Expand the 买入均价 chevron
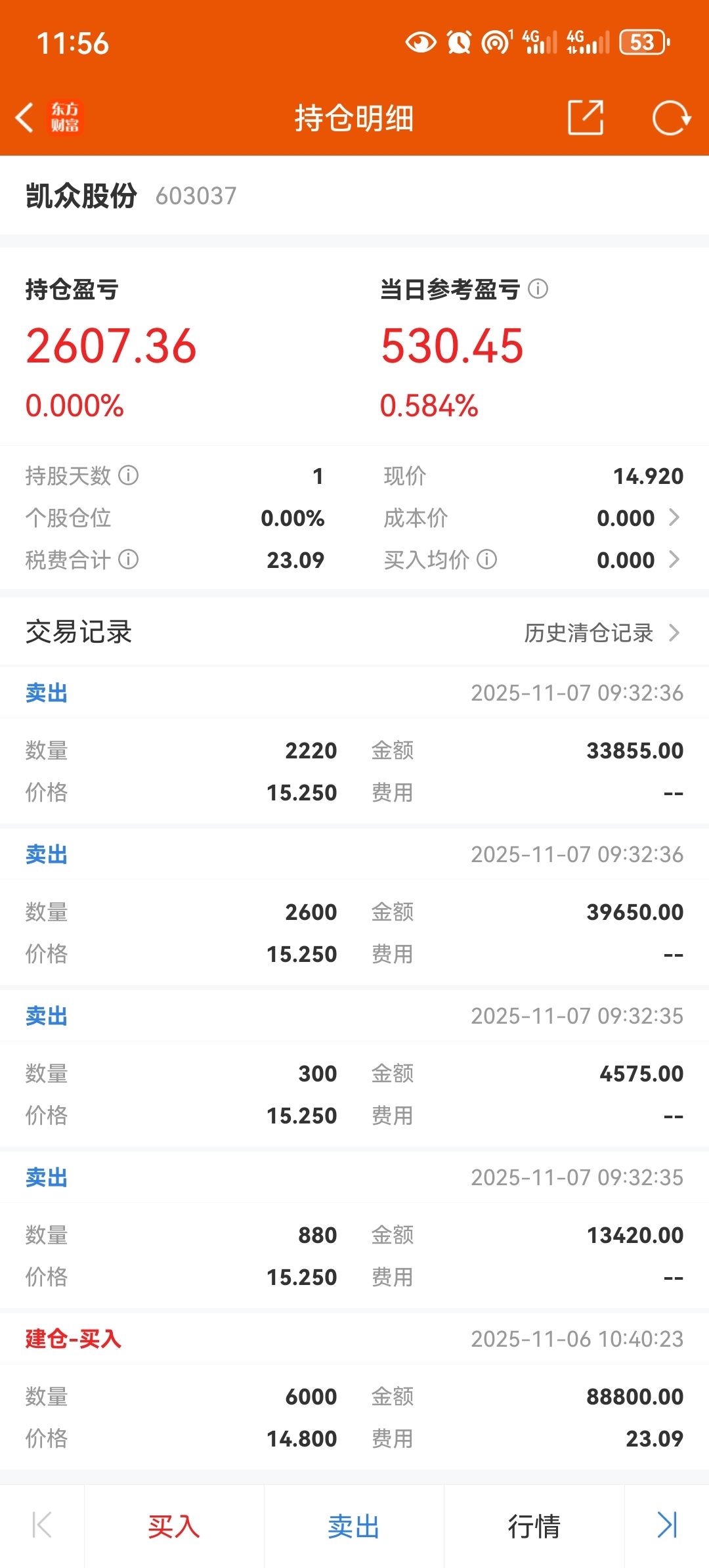This screenshot has height=1568, width=709. pyautogui.click(x=674, y=559)
